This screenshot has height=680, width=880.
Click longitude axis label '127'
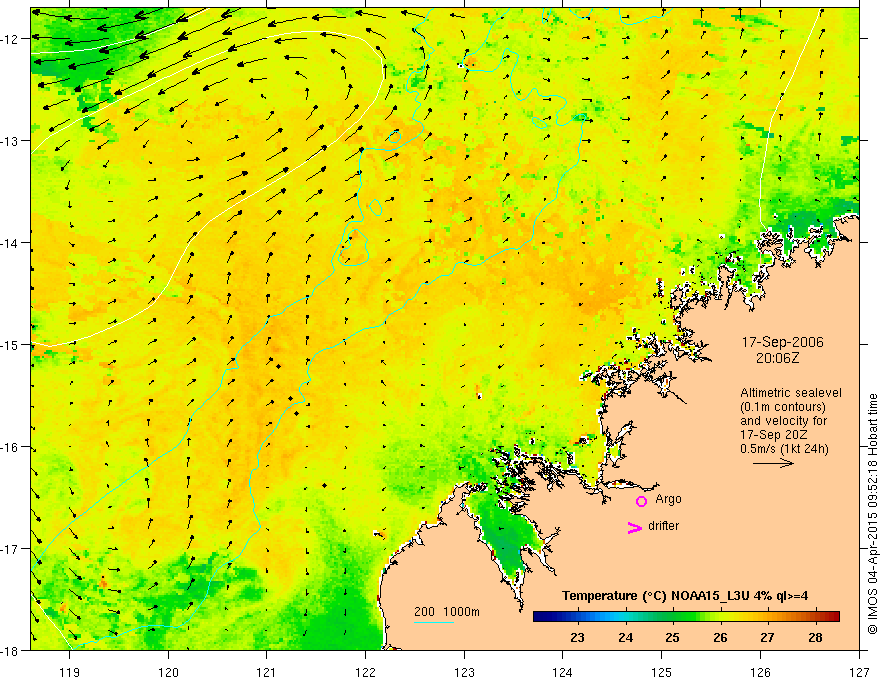click(x=859, y=672)
